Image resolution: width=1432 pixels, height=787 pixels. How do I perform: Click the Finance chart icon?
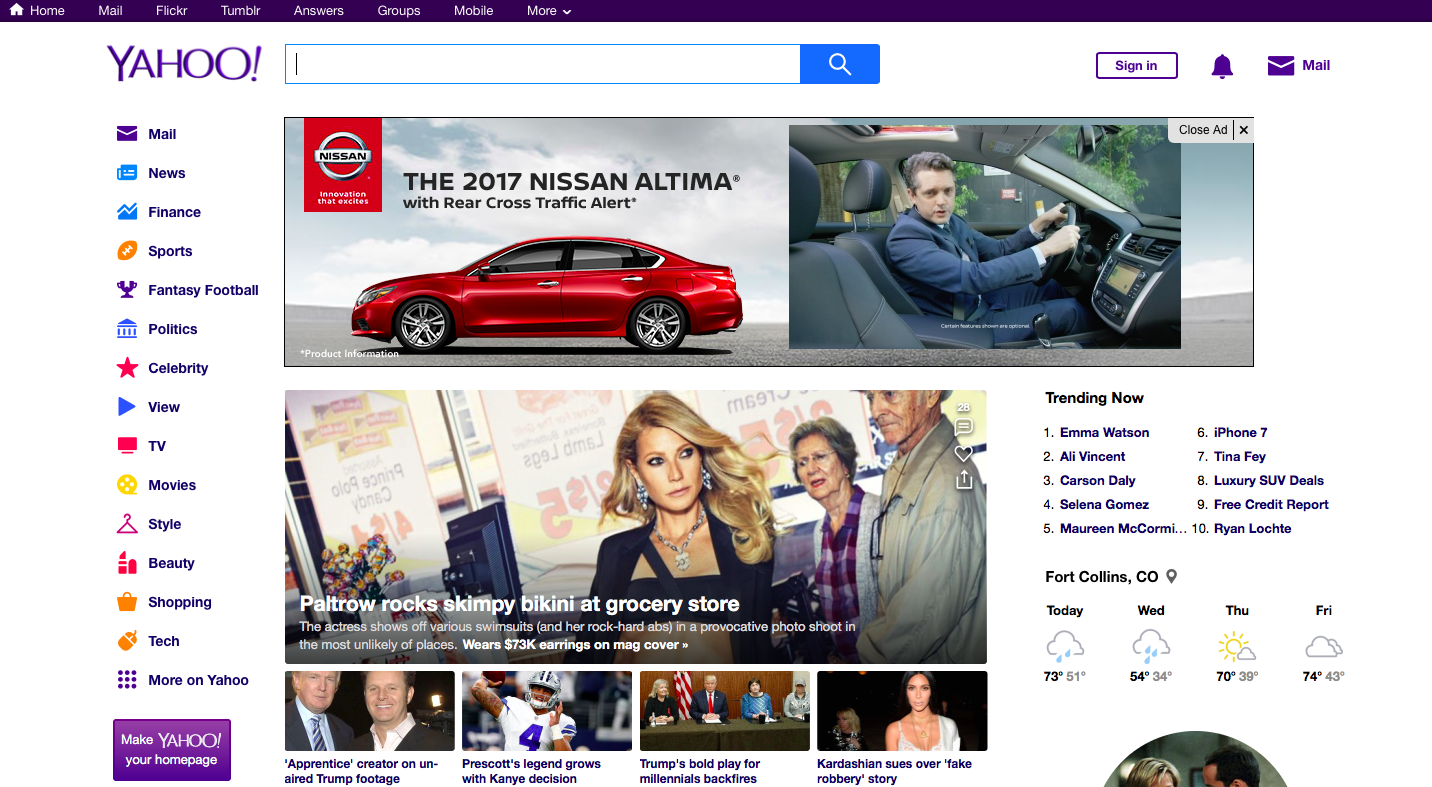(127, 212)
